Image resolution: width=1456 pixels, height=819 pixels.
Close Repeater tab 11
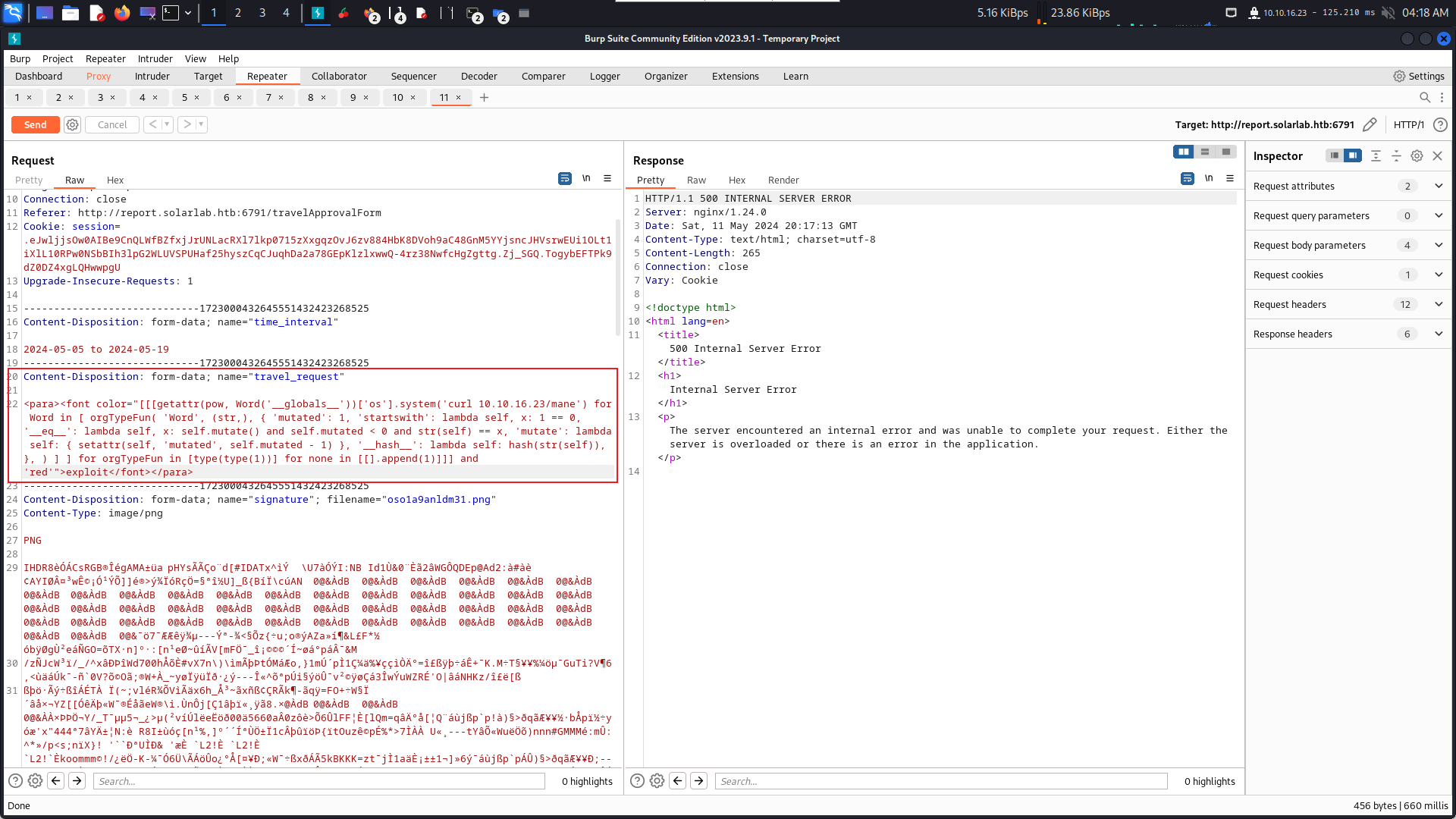[x=458, y=97]
